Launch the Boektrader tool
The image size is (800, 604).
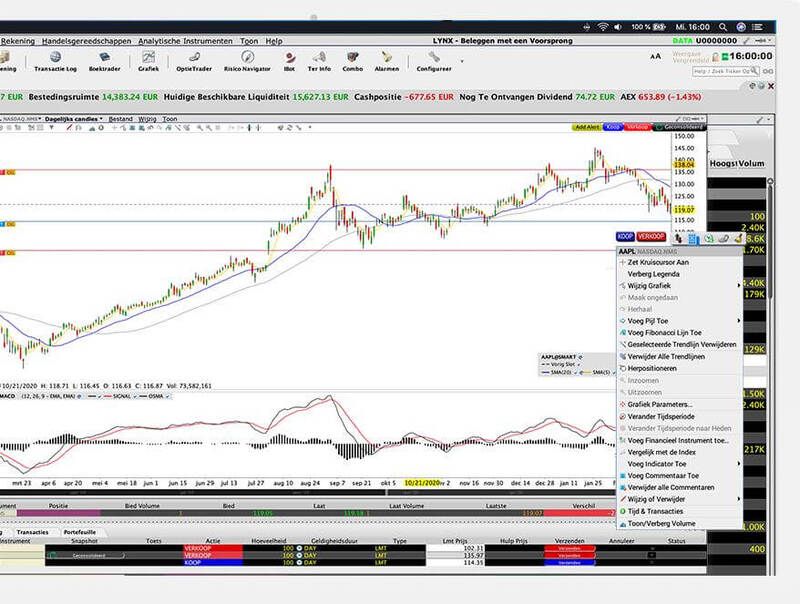tap(105, 61)
